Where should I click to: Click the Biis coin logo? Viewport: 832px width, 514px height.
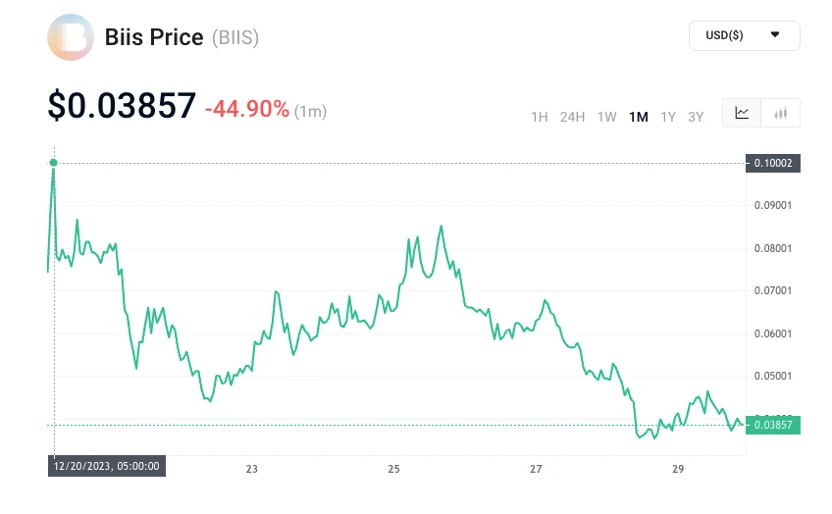coord(71,38)
